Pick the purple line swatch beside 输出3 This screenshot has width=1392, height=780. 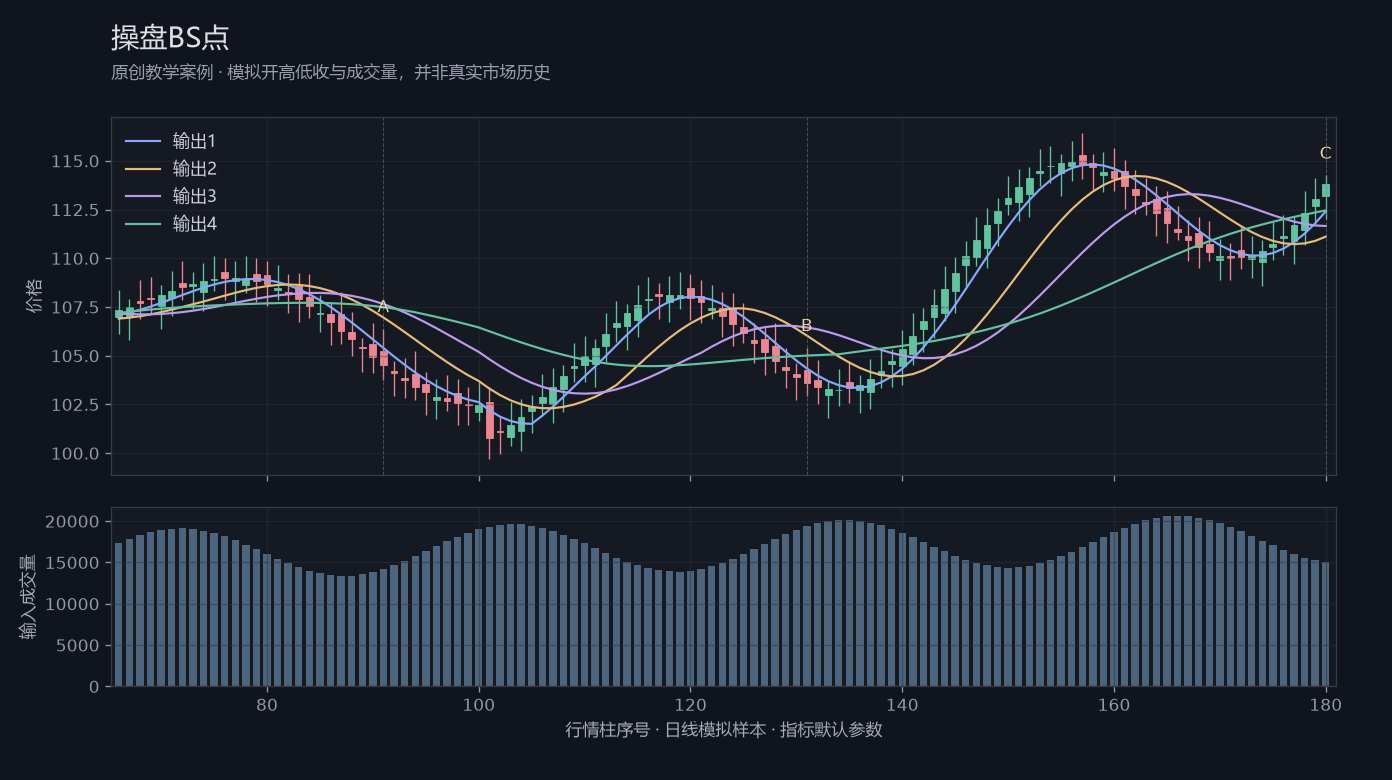click(142, 196)
